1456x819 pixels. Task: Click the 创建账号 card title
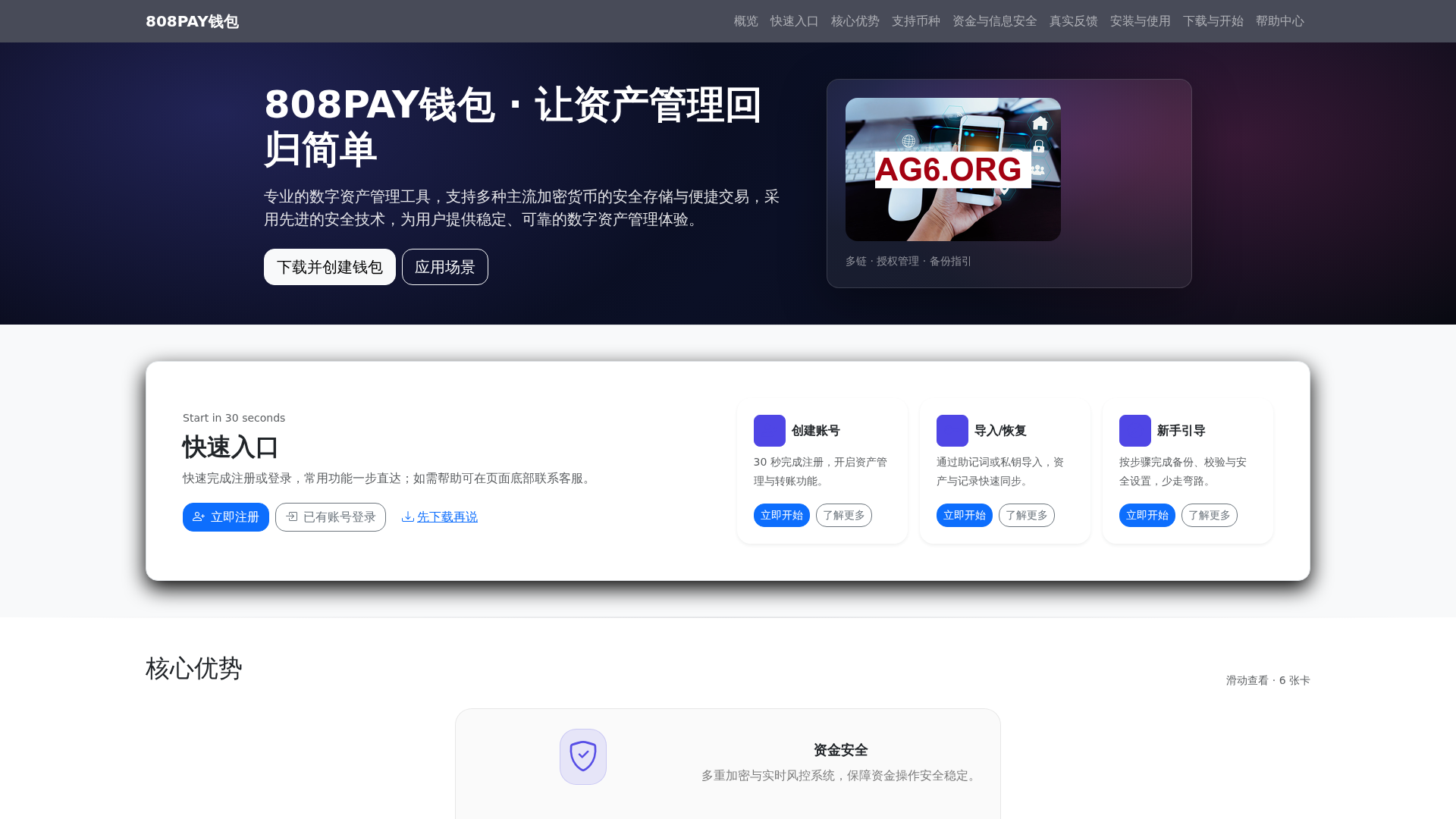pos(816,431)
